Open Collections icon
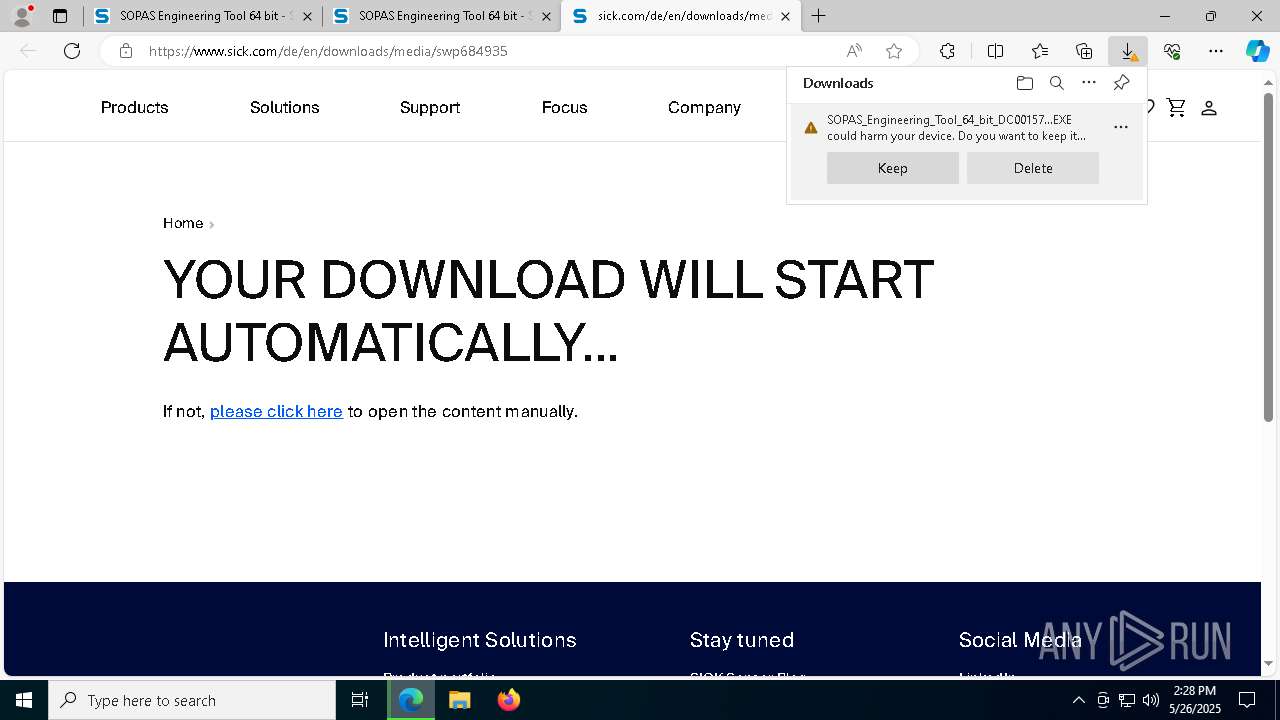This screenshot has width=1280, height=720. [1084, 51]
